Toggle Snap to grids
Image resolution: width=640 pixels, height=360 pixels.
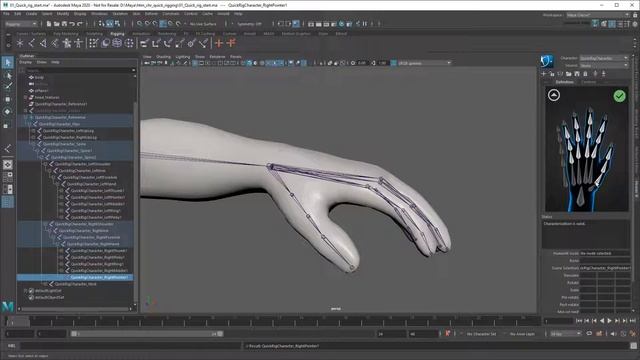coord(140,24)
